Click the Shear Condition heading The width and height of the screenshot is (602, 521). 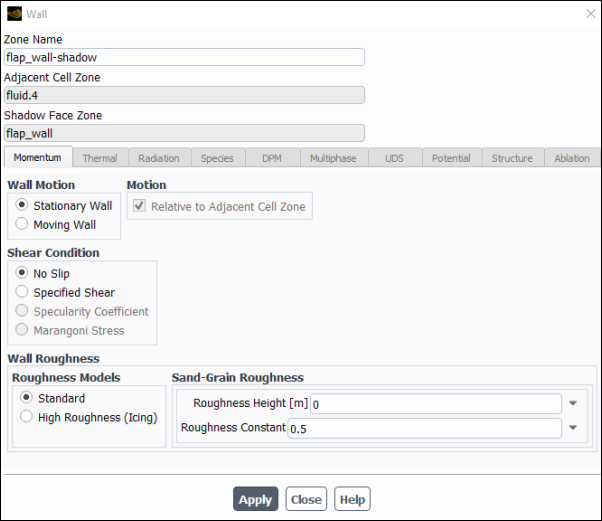(53, 253)
